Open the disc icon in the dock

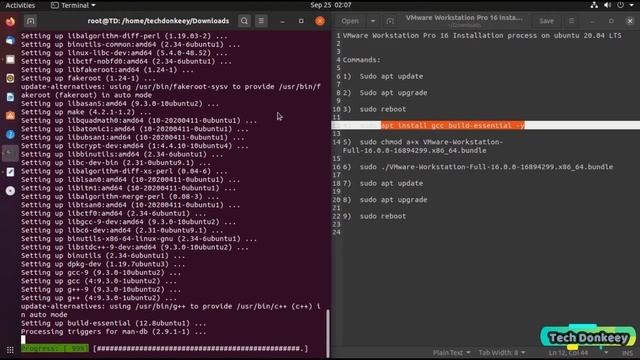(10, 191)
